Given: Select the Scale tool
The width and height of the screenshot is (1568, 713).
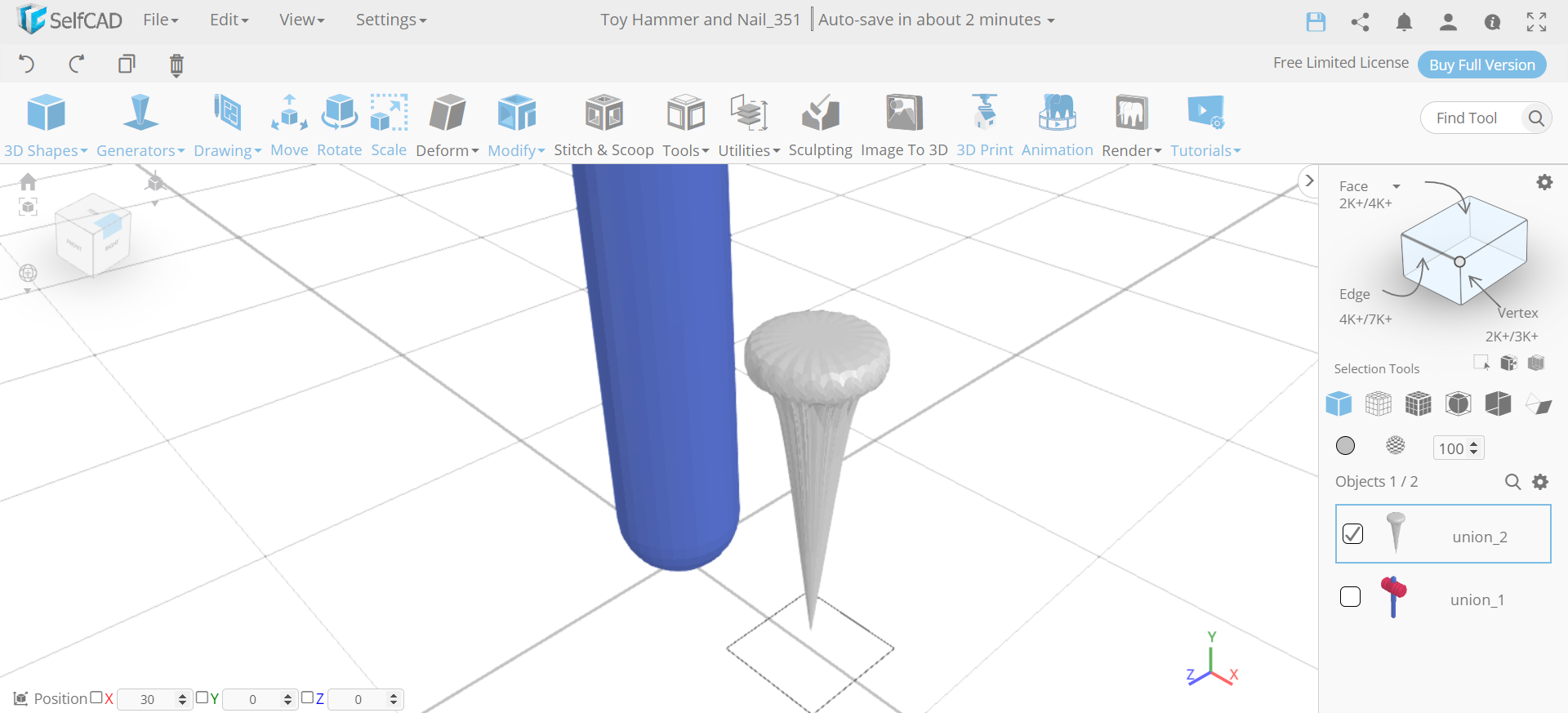Looking at the screenshot, I should (389, 125).
